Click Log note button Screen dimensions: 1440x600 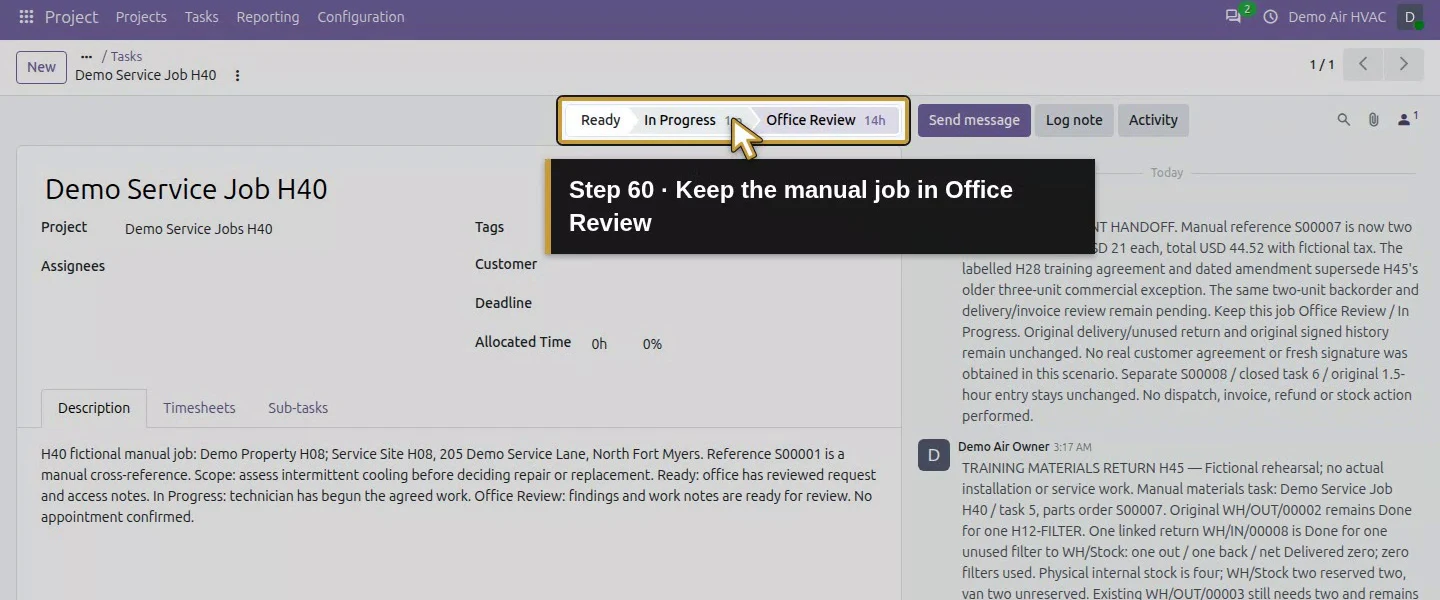click(1074, 120)
